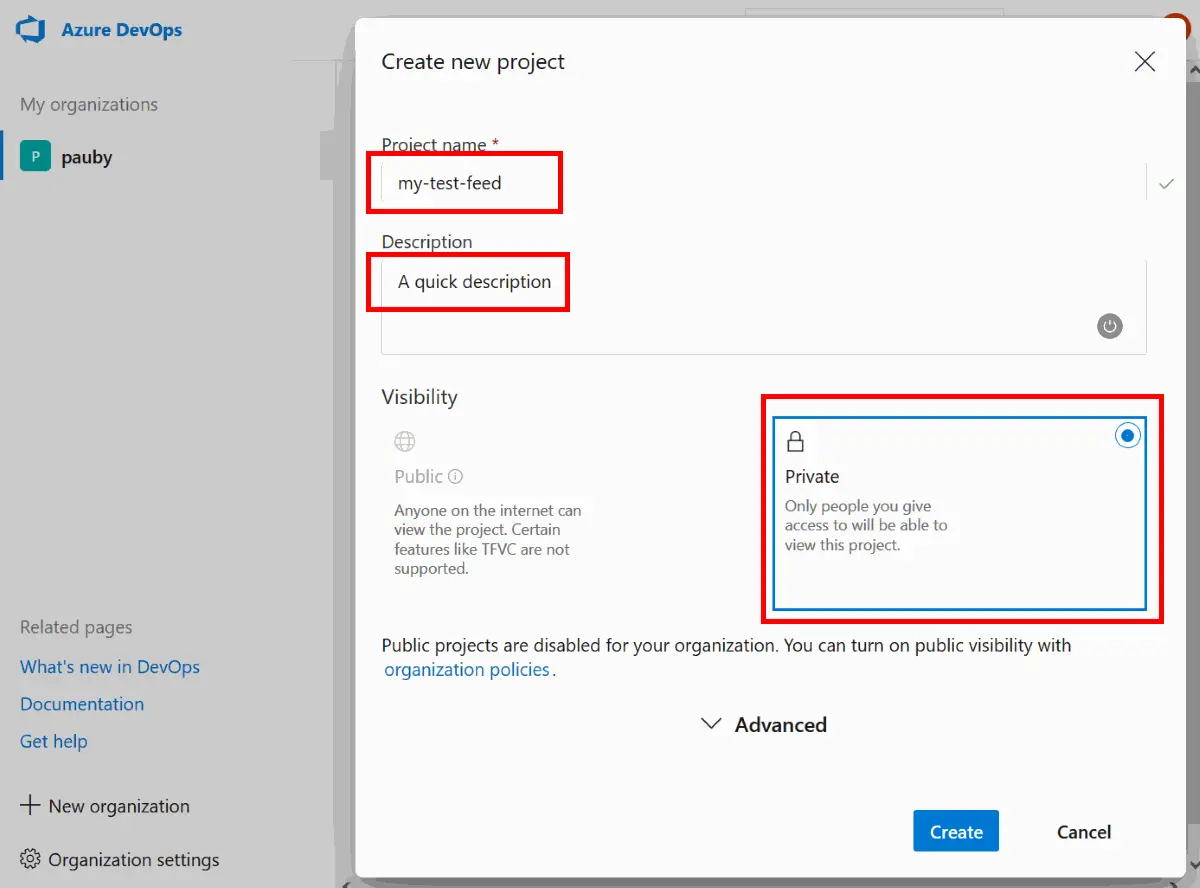
Task: Click the Create new project heading
Action: [x=473, y=62]
